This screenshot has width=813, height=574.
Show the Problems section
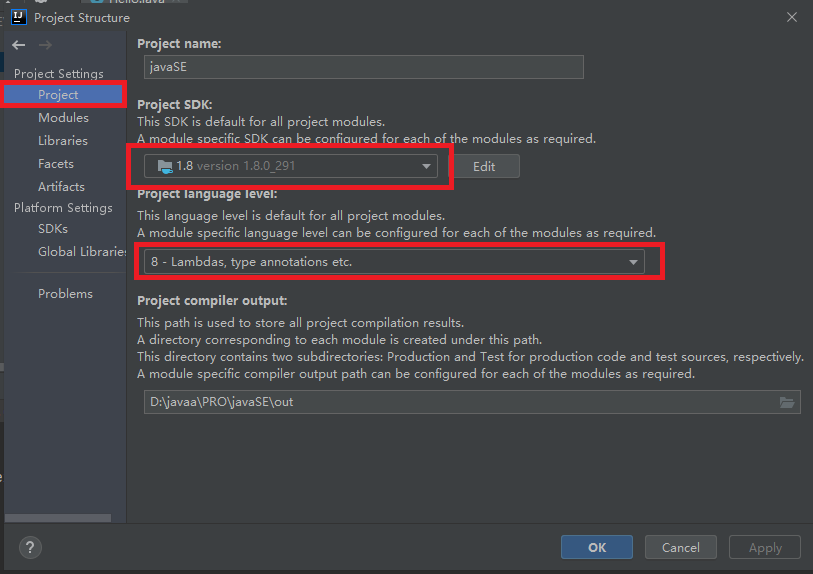click(65, 294)
